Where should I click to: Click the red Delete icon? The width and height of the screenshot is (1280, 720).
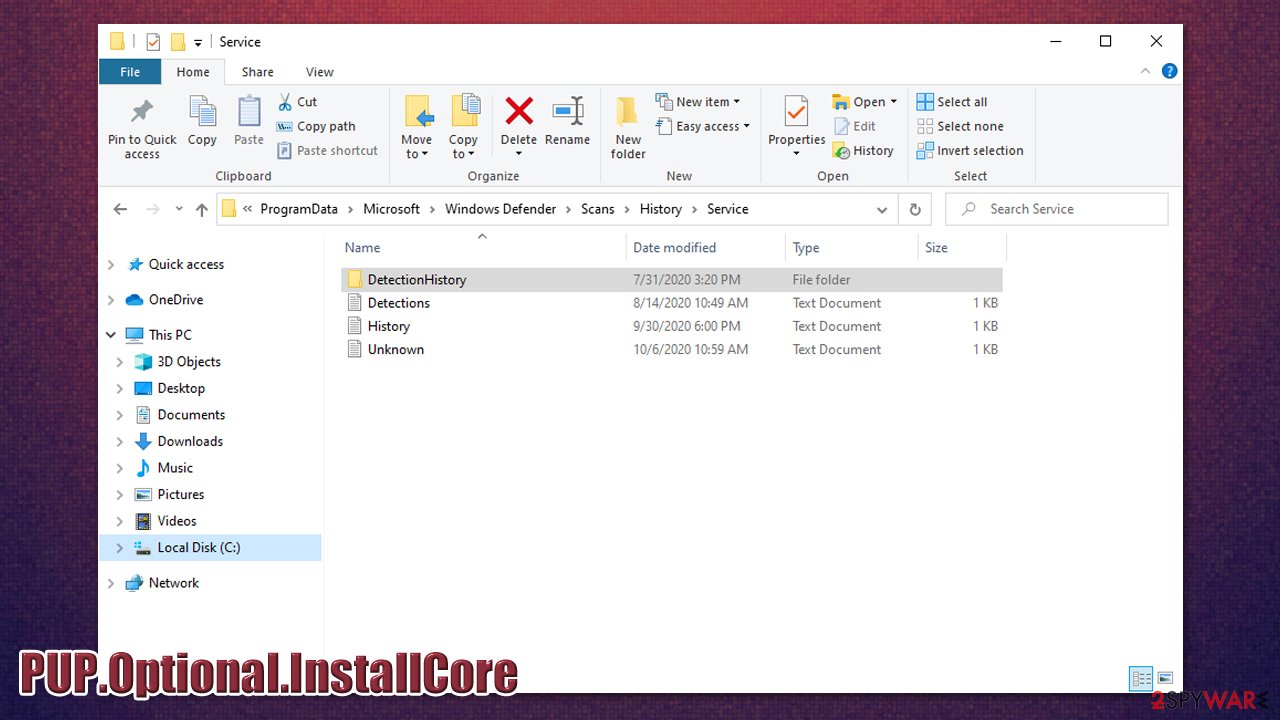tap(519, 111)
